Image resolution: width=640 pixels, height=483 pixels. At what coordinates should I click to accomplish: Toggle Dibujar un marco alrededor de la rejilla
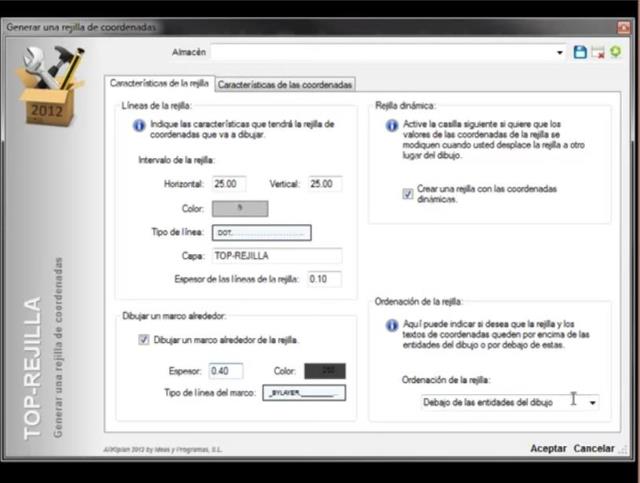[144, 340]
